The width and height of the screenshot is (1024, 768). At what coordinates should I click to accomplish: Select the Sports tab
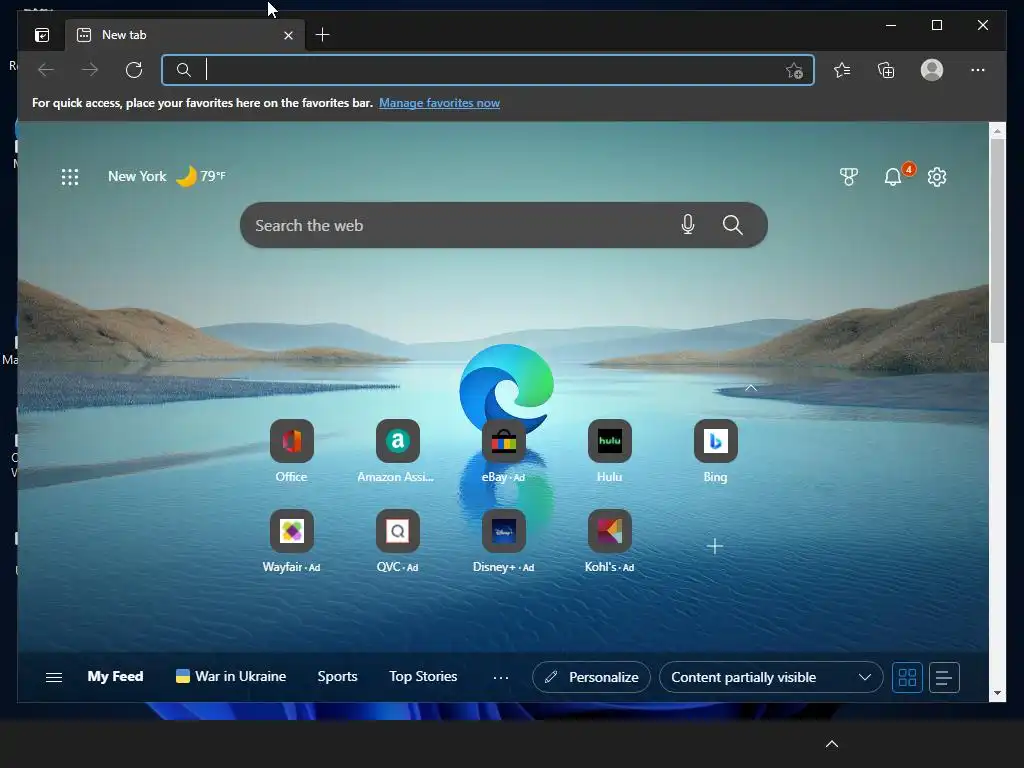coord(338,677)
